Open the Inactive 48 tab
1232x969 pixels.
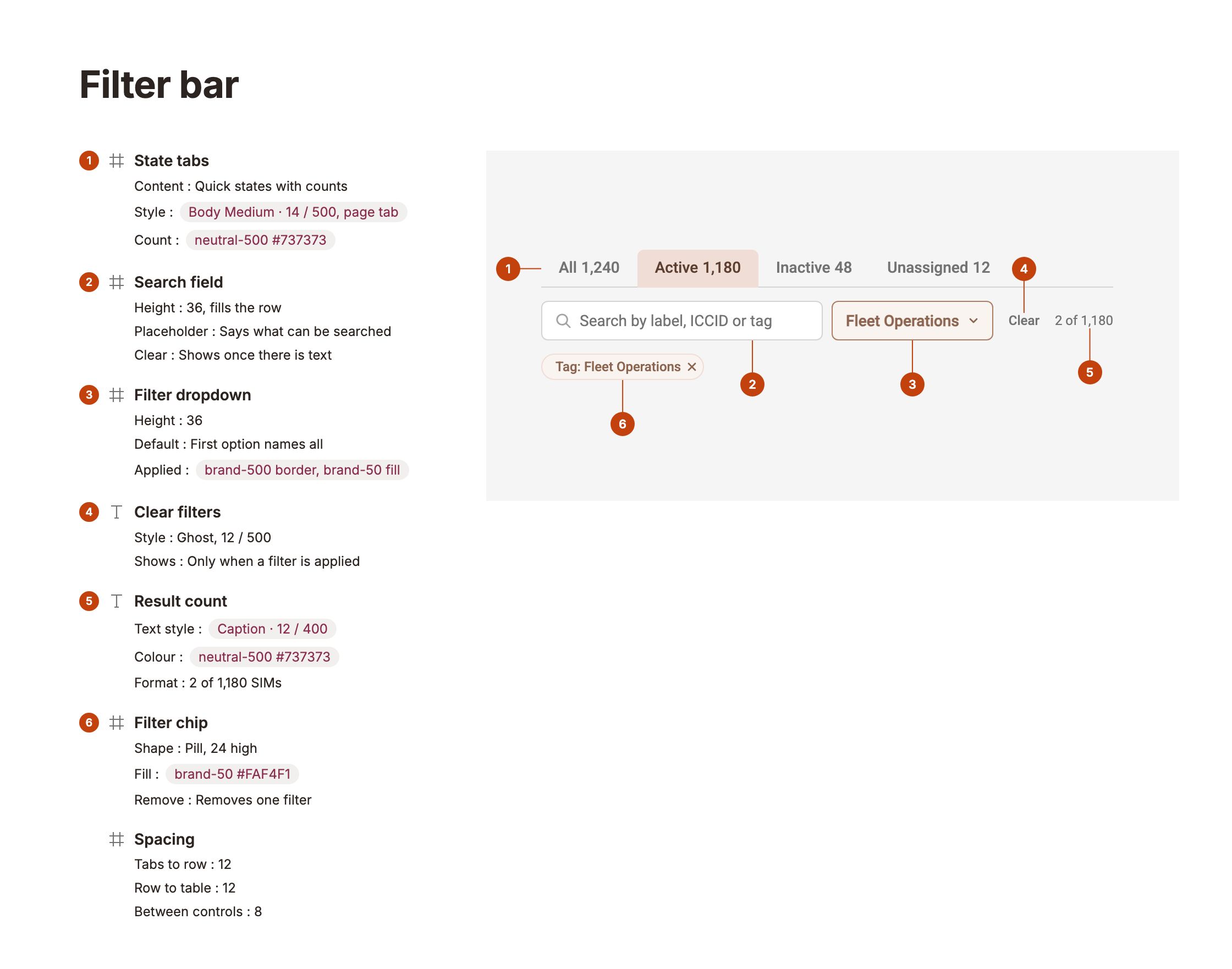pos(813,268)
